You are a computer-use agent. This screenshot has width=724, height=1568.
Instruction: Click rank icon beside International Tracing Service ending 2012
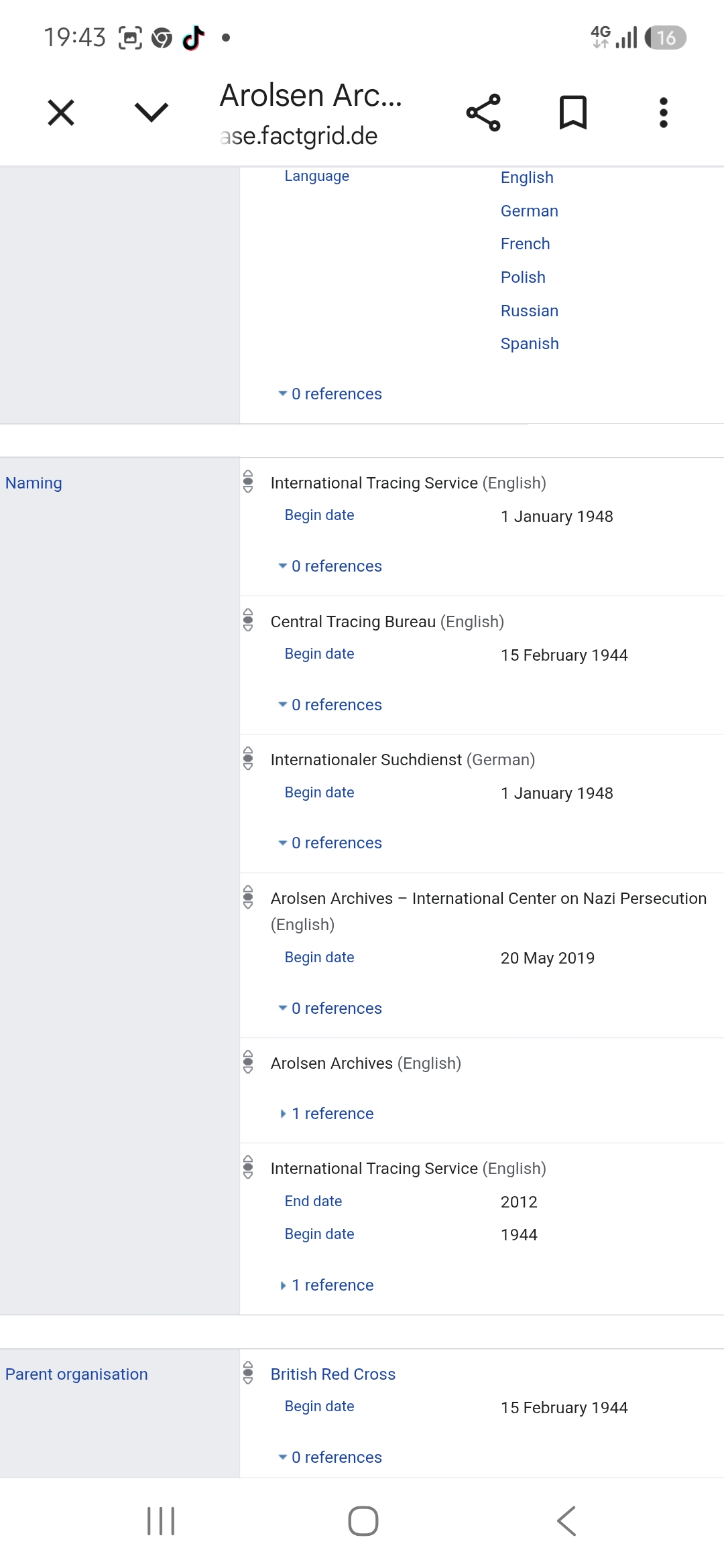[x=248, y=1167]
